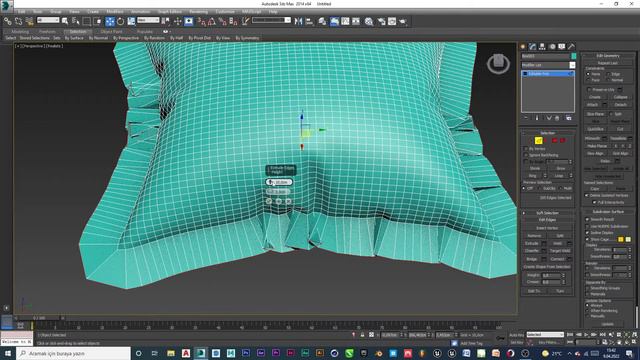
Task: Switch to the Modify command panel
Action: point(532,47)
